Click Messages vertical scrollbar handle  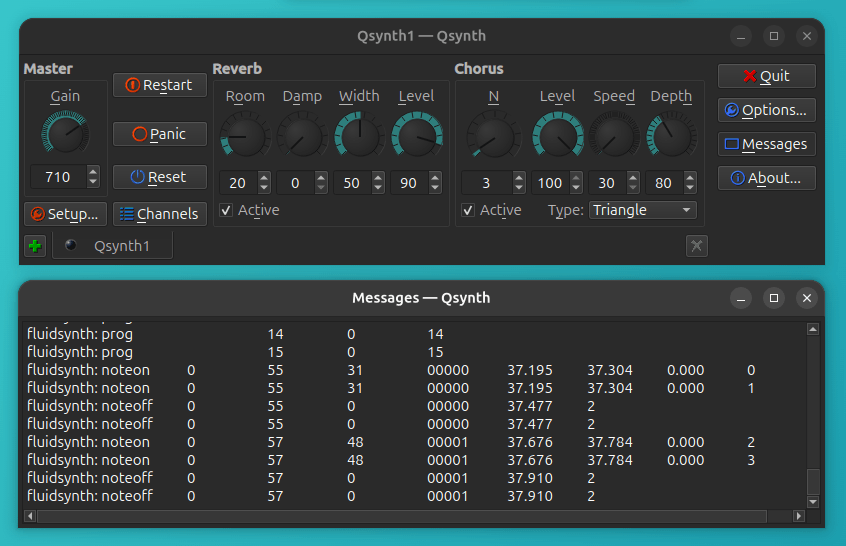click(x=813, y=482)
